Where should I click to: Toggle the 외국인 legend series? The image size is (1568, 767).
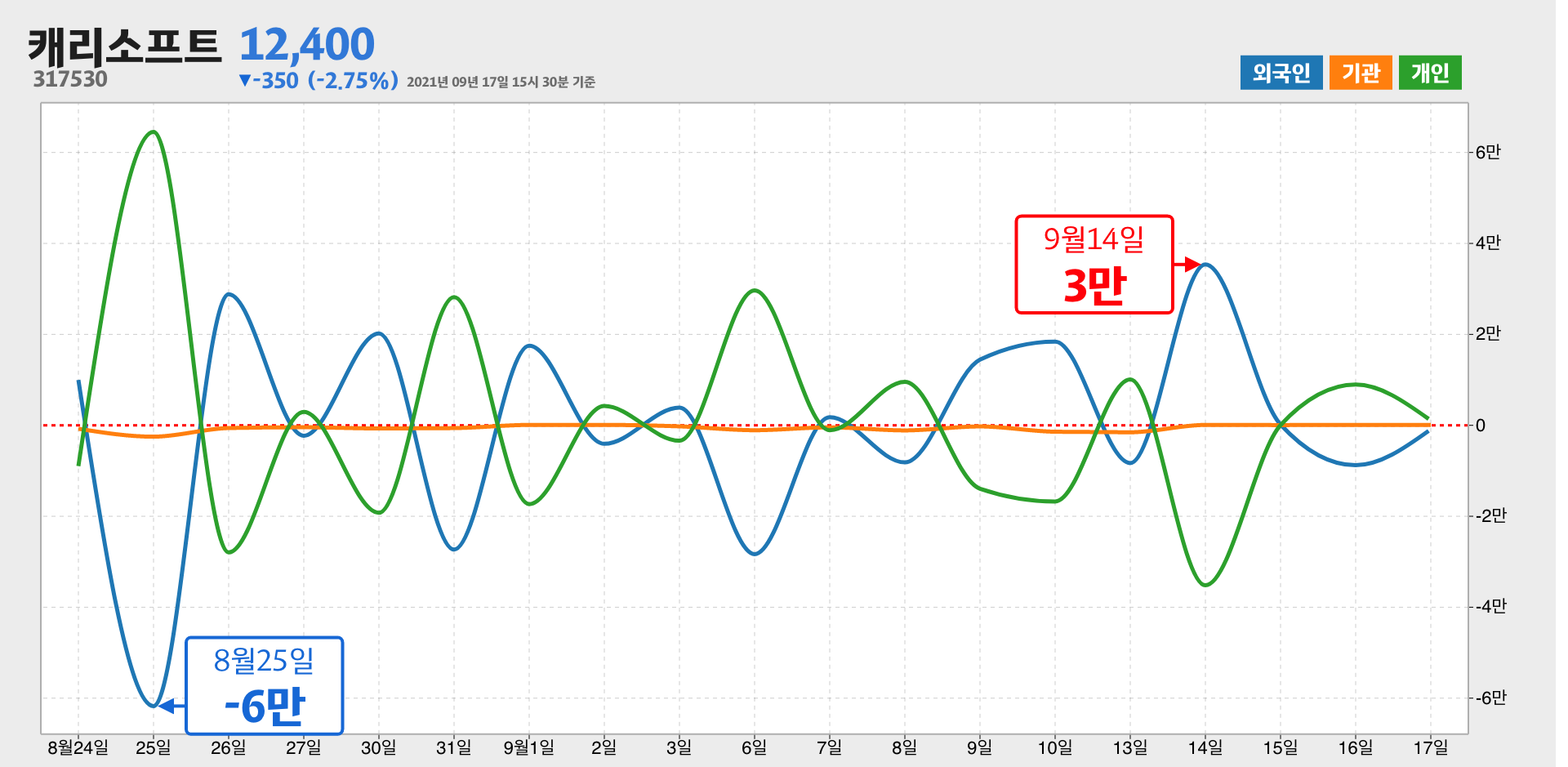tap(1281, 73)
